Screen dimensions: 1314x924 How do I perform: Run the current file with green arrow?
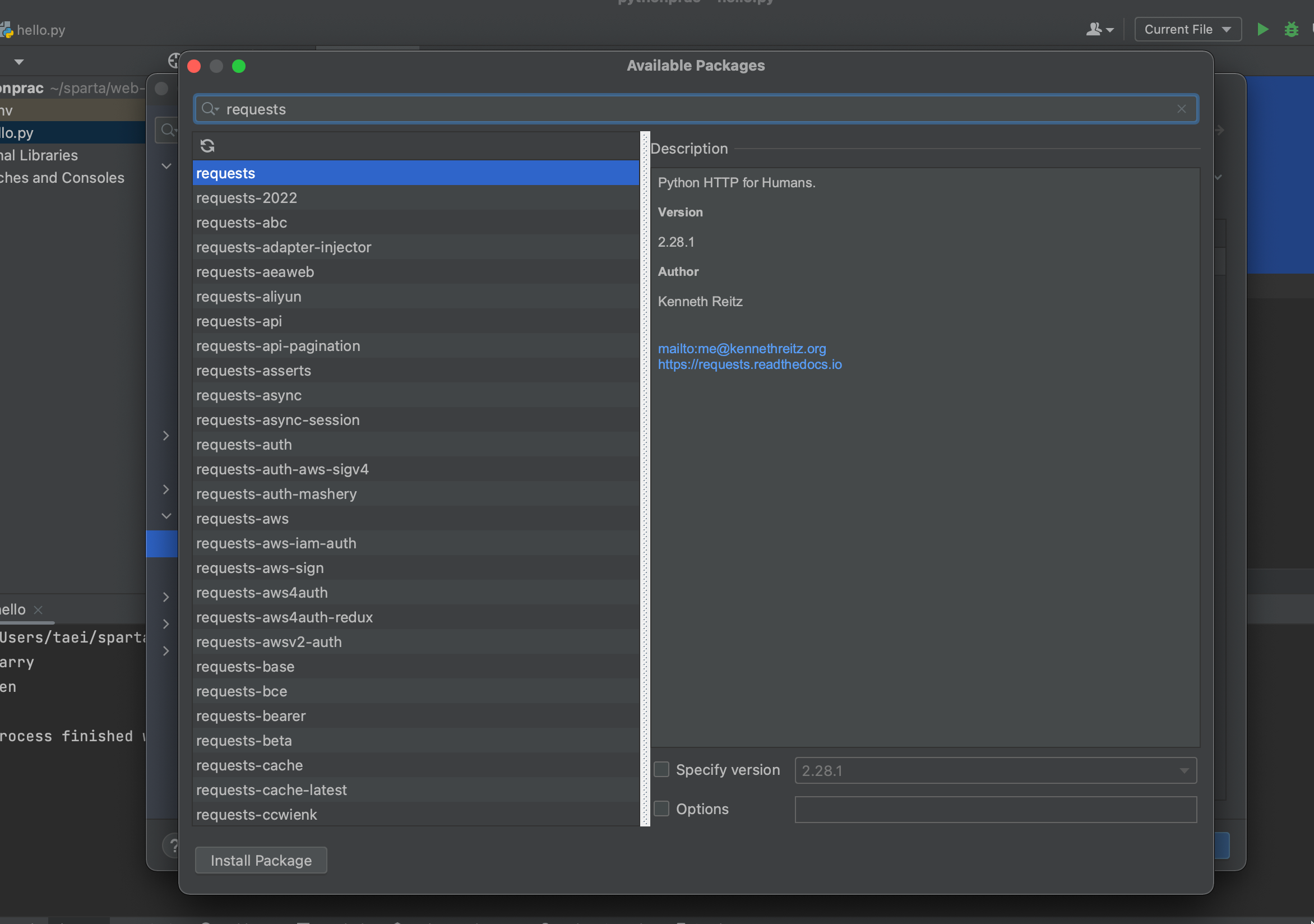(1262, 29)
